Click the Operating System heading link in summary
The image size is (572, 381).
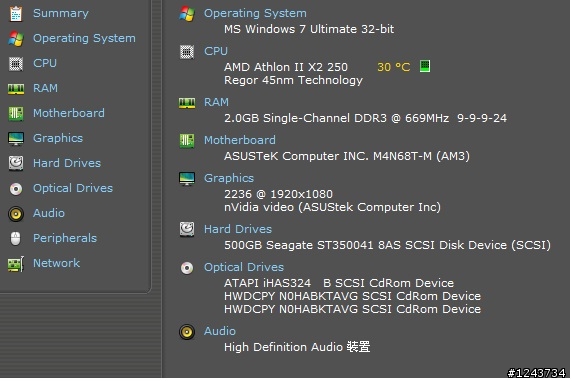tap(255, 14)
